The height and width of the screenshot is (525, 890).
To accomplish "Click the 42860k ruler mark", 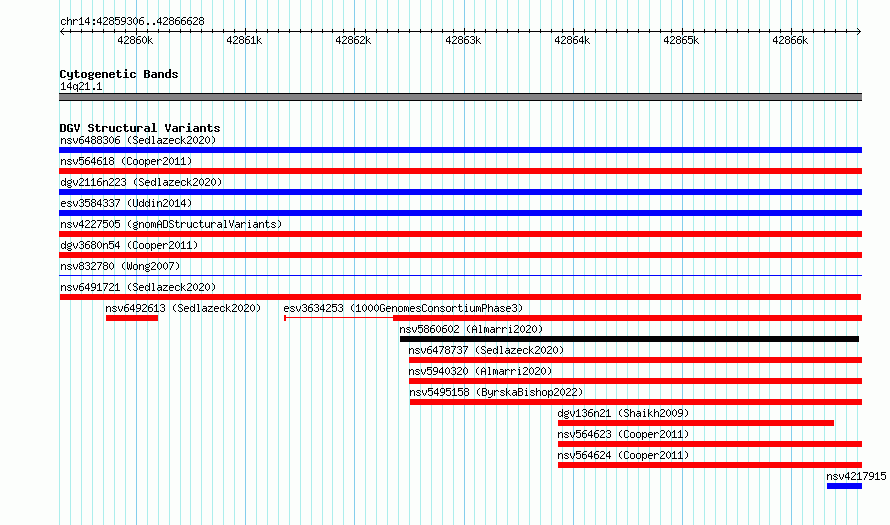I will pos(135,40).
